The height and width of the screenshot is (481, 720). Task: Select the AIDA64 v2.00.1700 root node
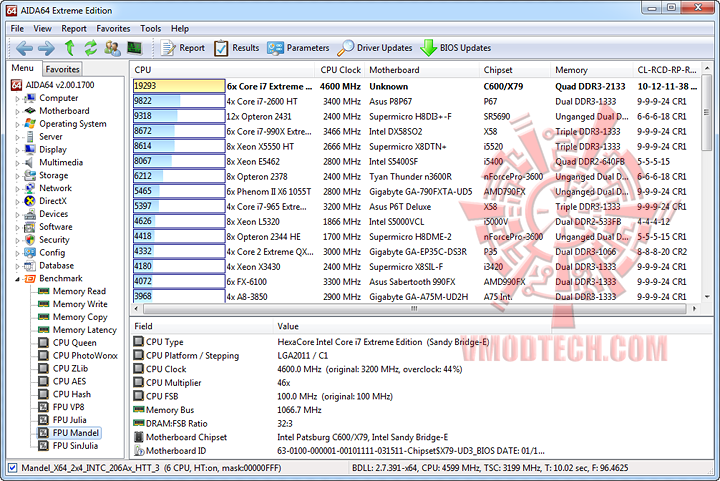click(60, 85)
